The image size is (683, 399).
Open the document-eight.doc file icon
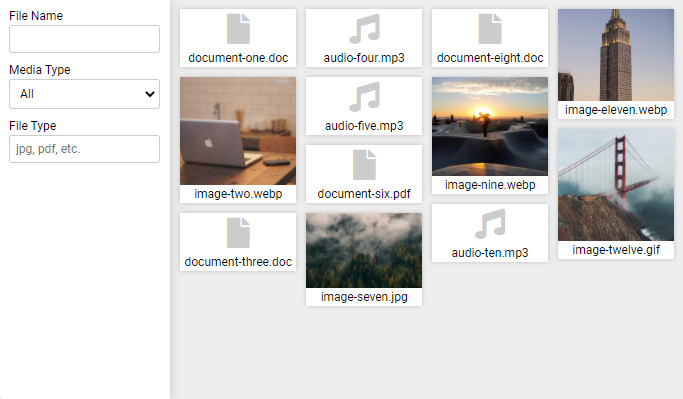pyautogui.click(x=490, y=29)
